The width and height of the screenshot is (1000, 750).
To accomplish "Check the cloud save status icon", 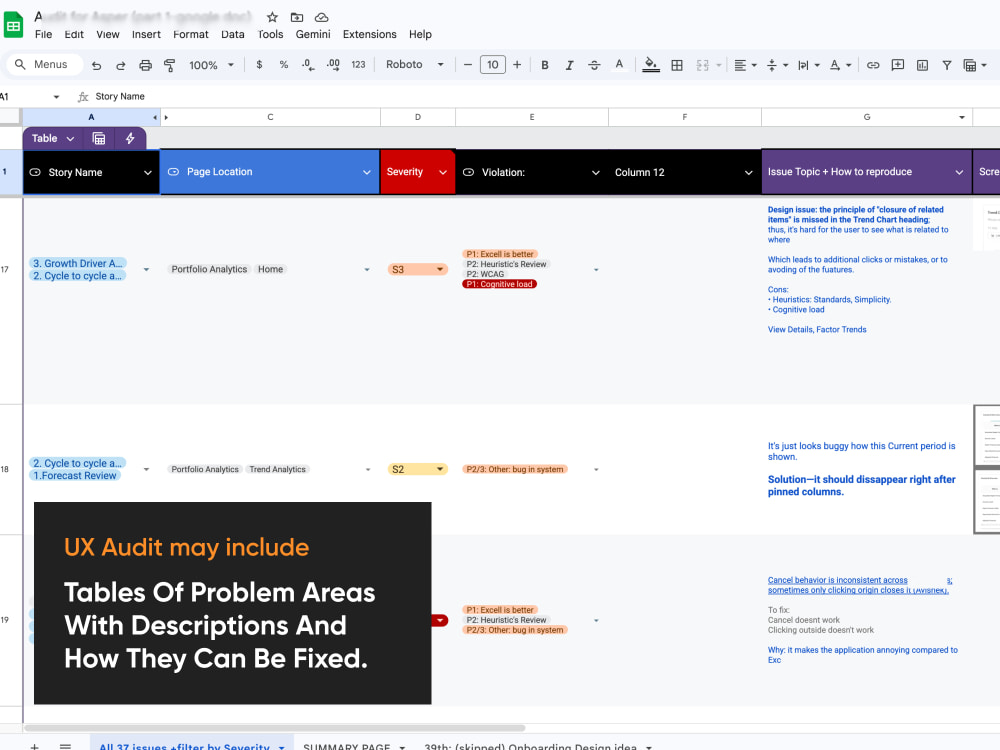I will tap(322, 17).
